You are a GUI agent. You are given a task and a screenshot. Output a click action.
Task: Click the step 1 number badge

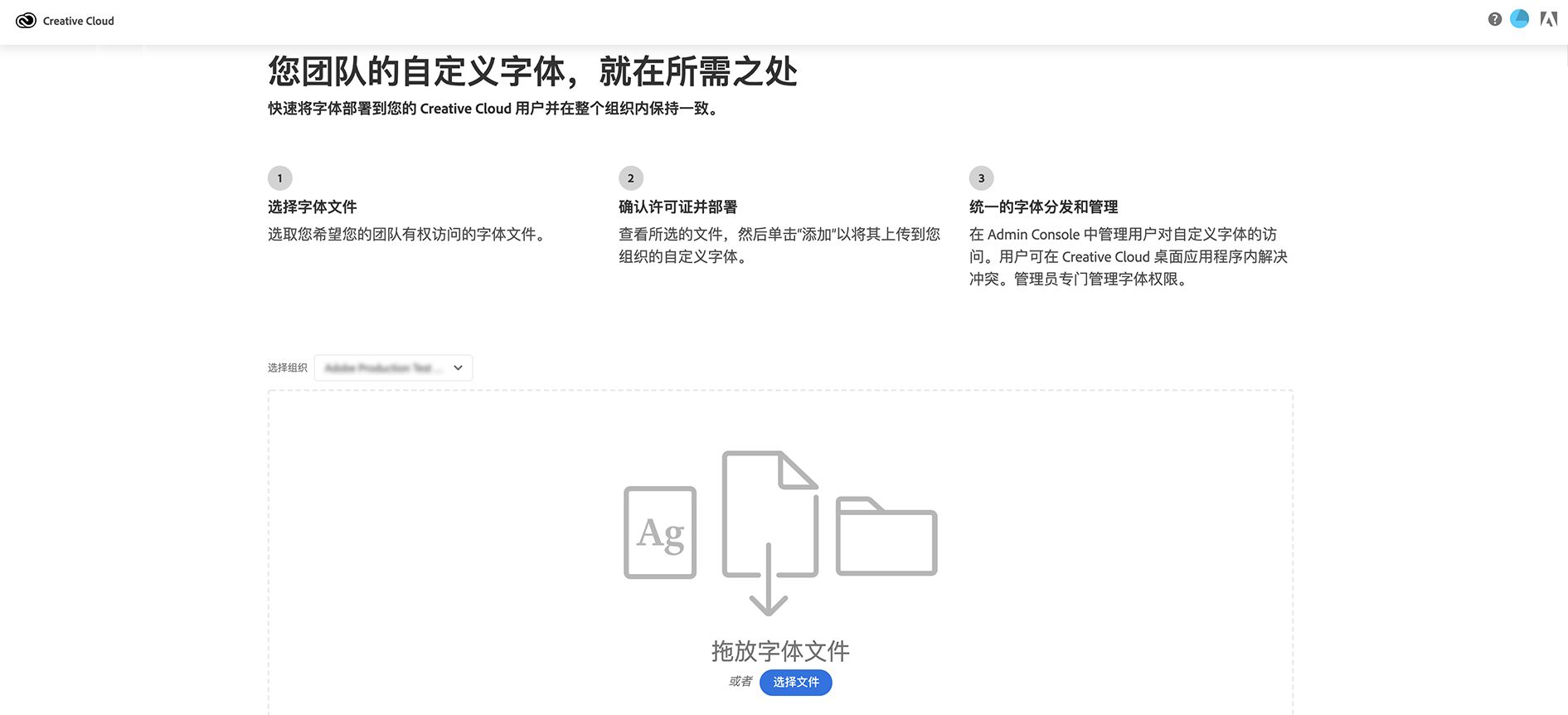point(280,178)
